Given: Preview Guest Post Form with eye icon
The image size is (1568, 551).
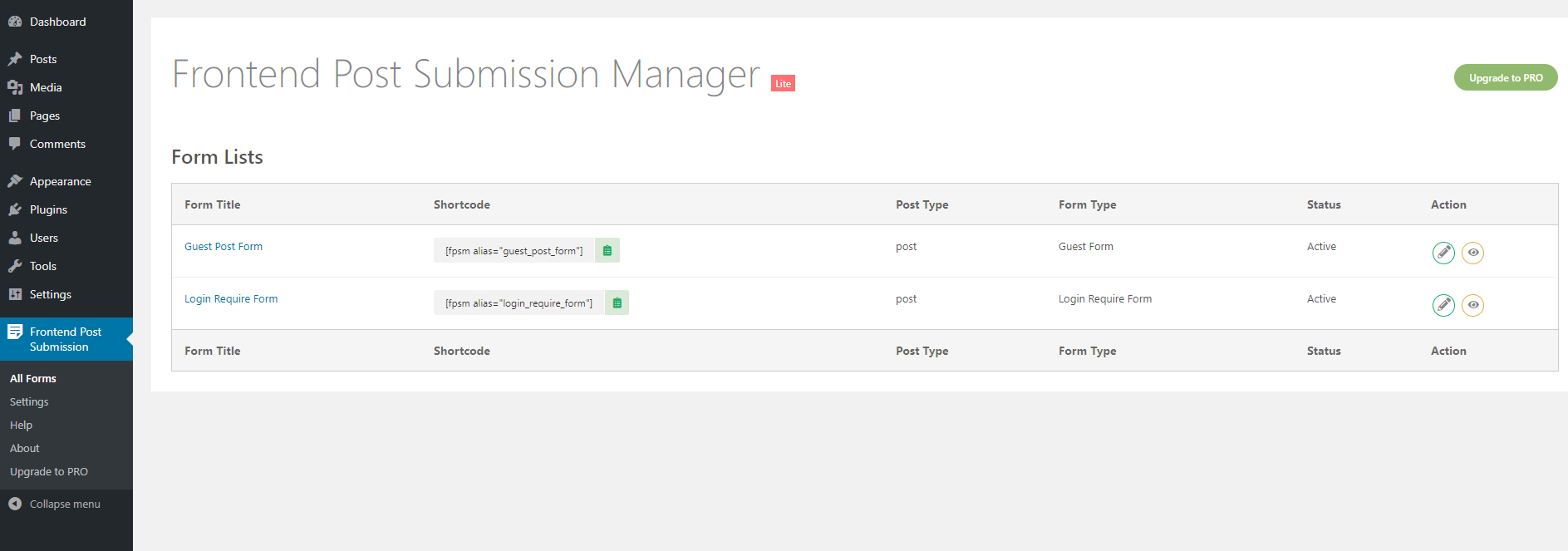Looking at the screenshot, I should pyautogui.click(x=1473, y=253).
